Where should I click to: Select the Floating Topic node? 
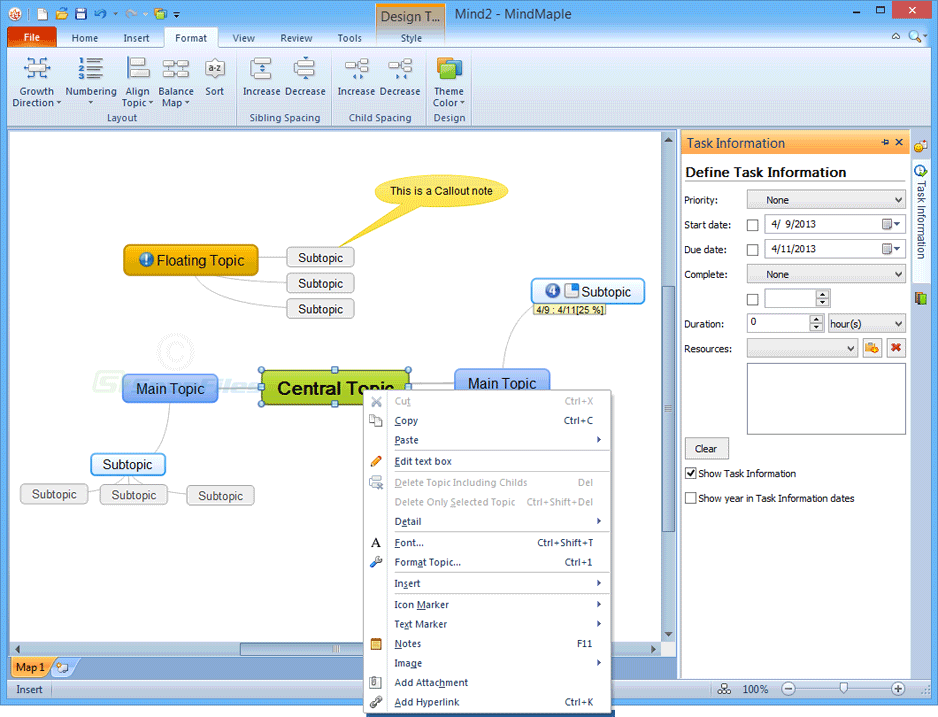point(191,260)
